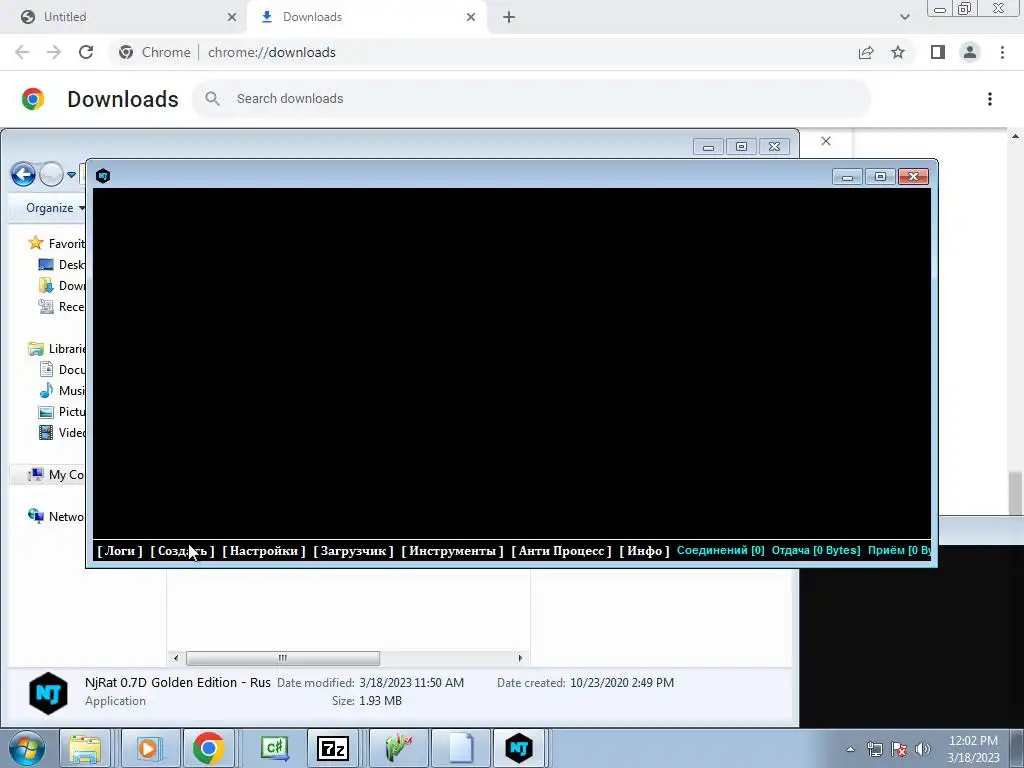Expand the Chrome tab search chevron
The image size is (1024, 768).
[904, 17]
